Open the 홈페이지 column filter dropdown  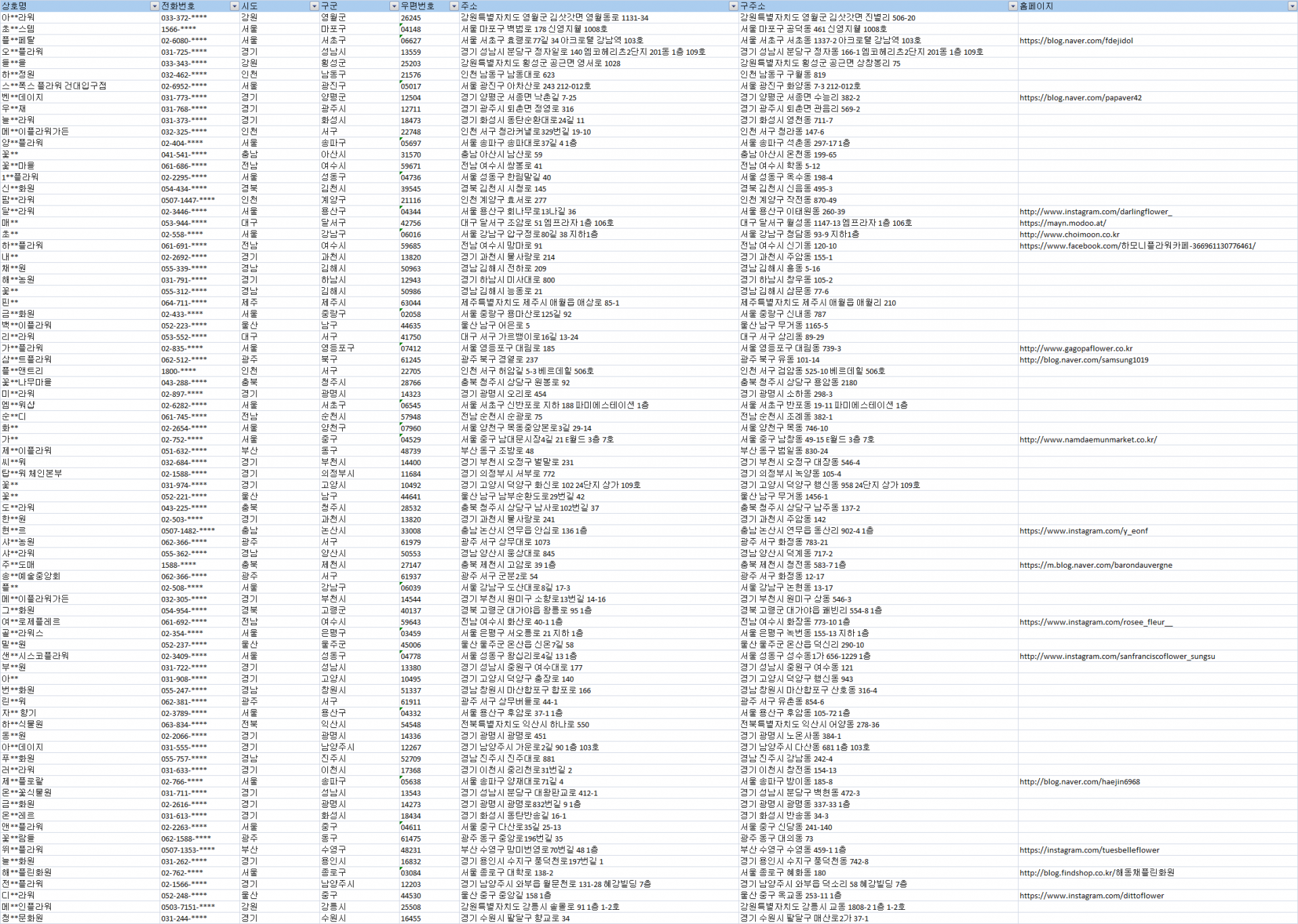[x=1292, y=6]
